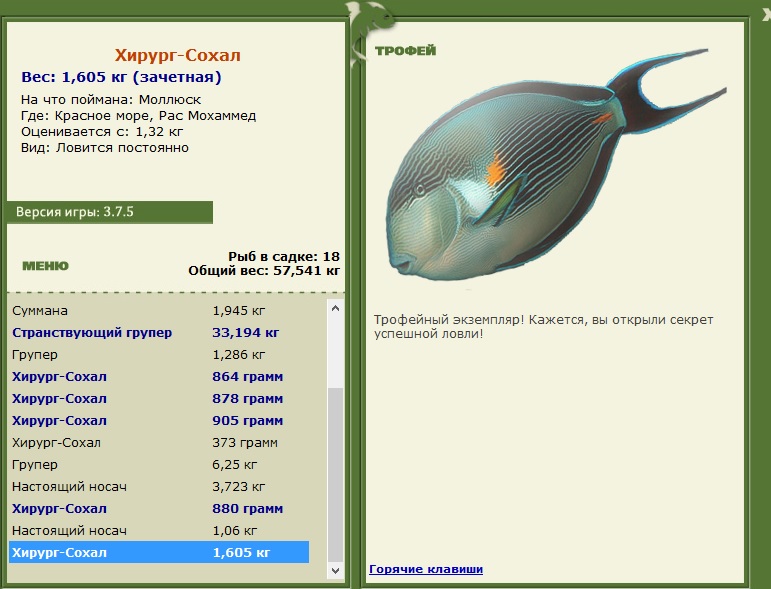The image size is (771, 589).
Task: Select the Хирург-Сохал 880 грамм row
Action: tap(159, 509)
